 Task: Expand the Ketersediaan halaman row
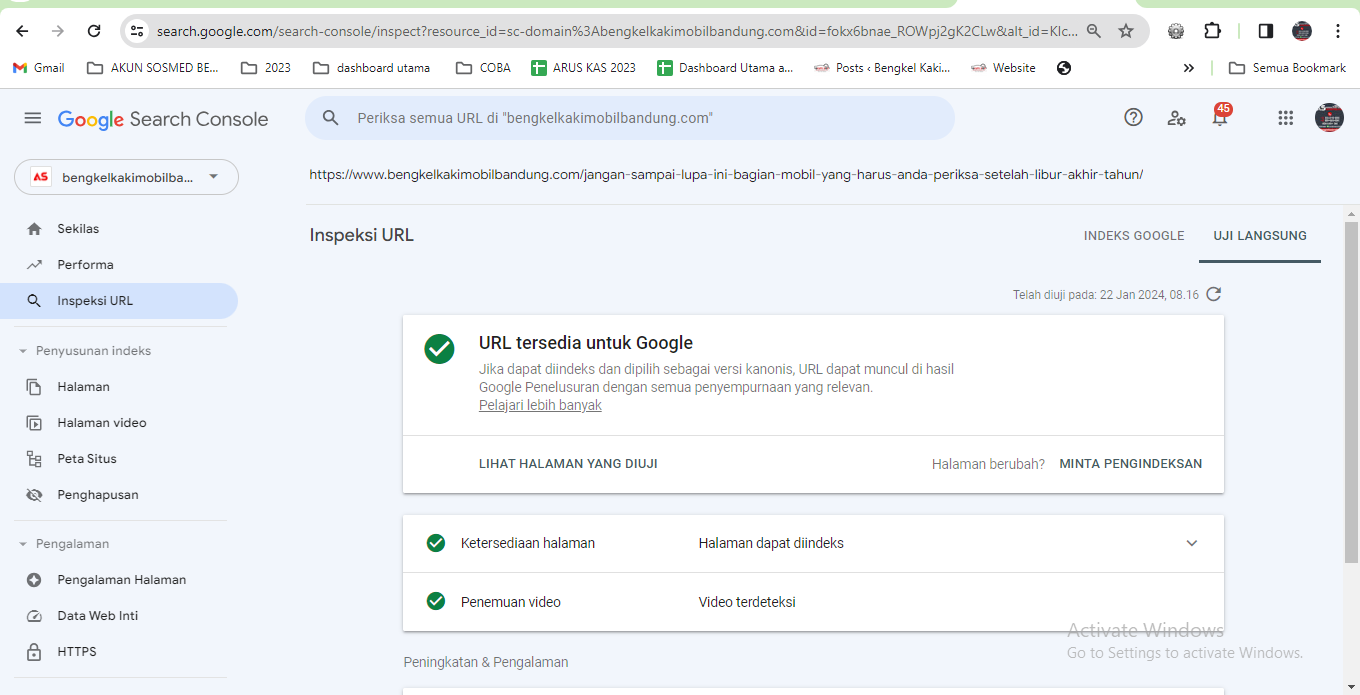tap(1191, 543)
